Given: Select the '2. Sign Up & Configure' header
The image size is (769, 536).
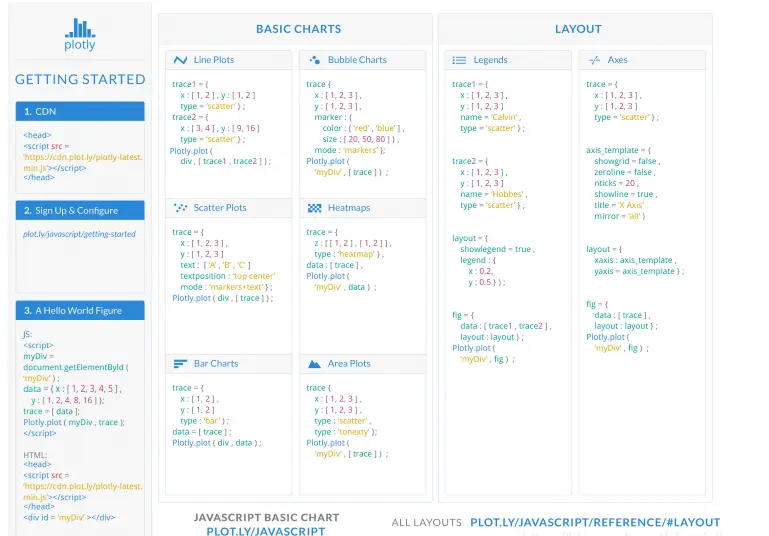Looking at the screenshot, I should (x=80, y=210).
